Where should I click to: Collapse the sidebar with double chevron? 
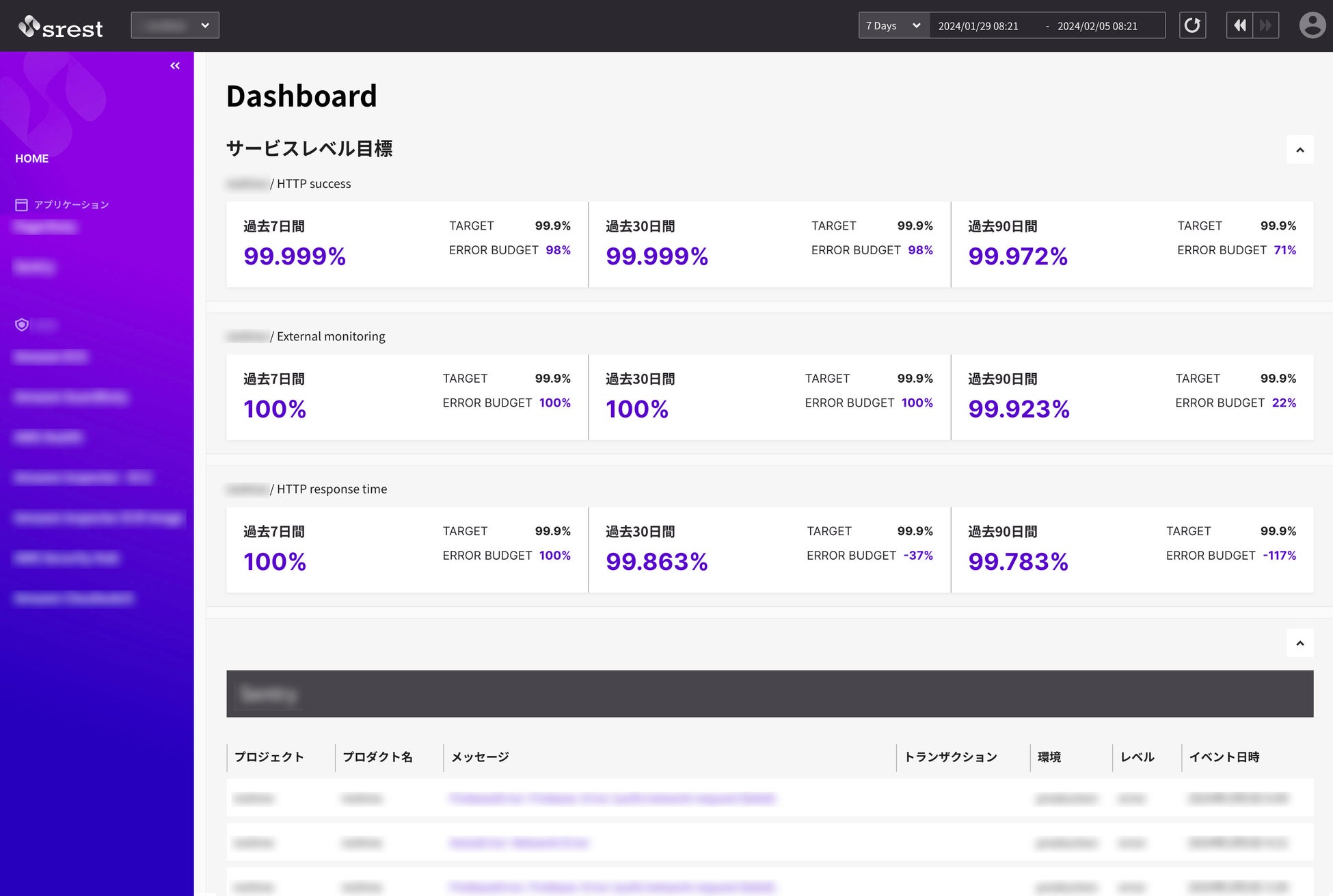click(175, 66)
